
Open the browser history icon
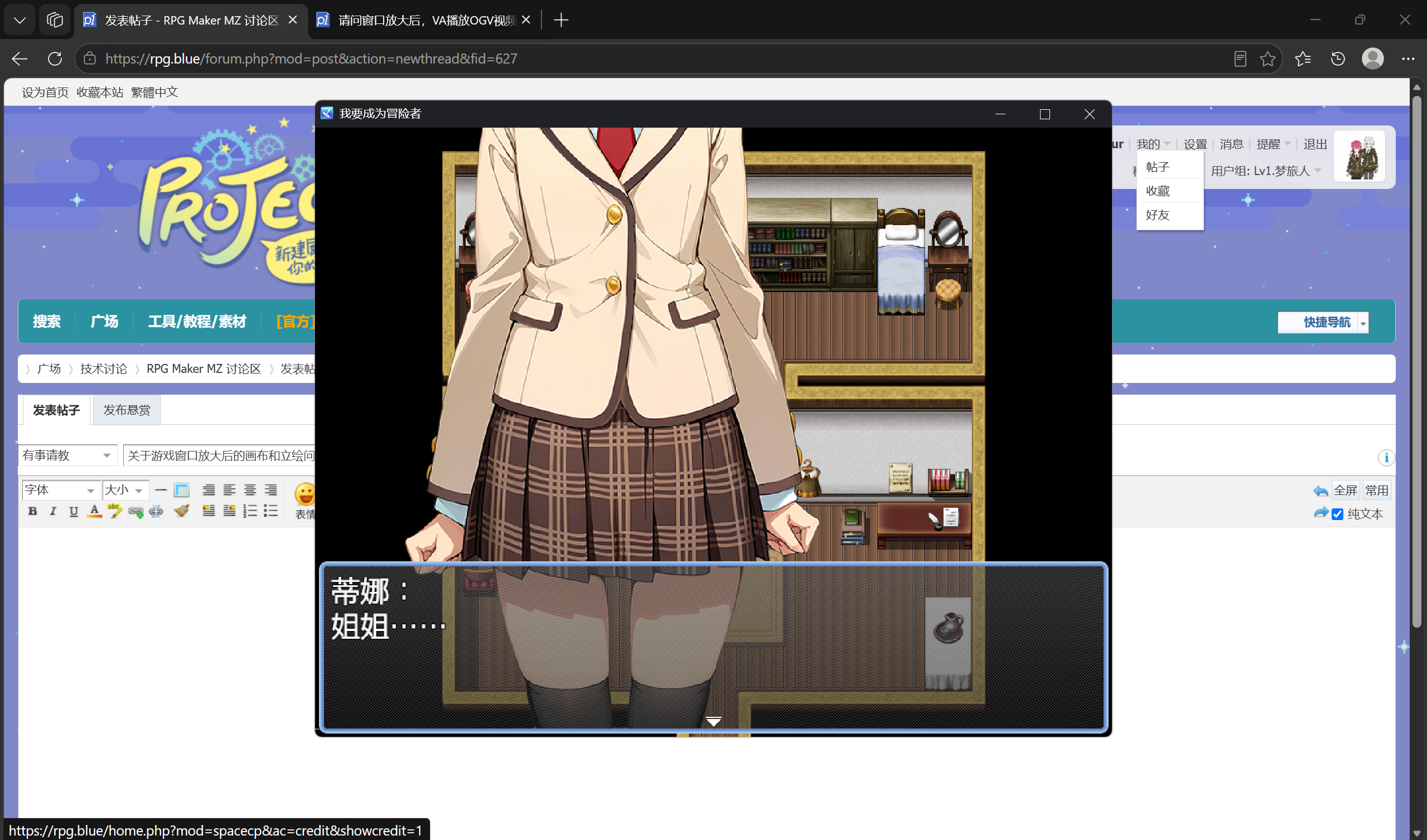pos(1338,59)
